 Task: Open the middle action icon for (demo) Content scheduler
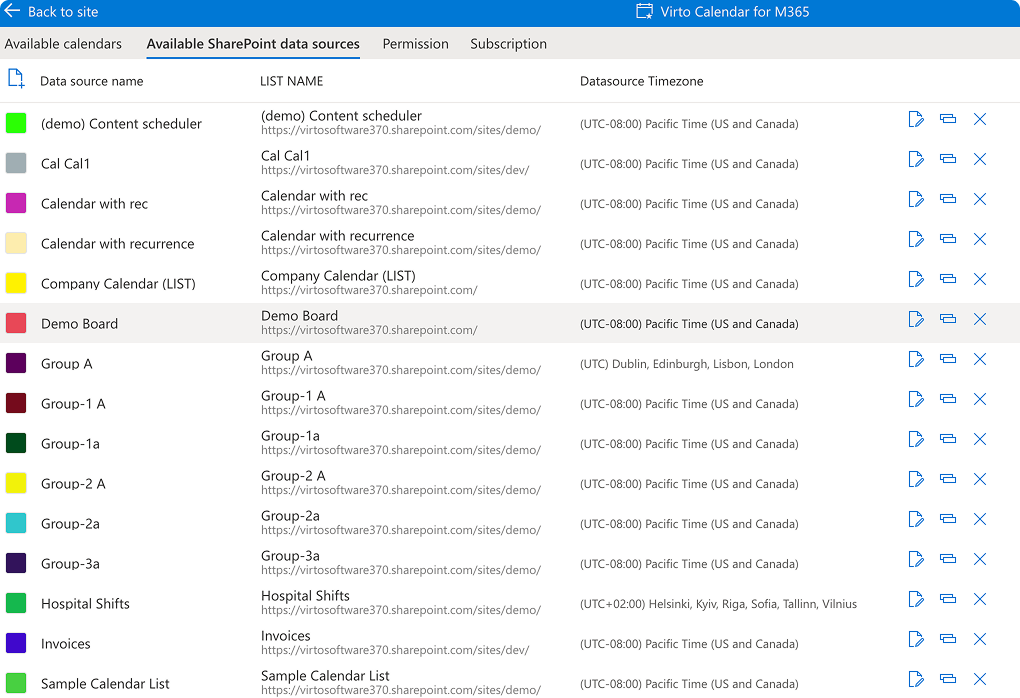point(948,119)
